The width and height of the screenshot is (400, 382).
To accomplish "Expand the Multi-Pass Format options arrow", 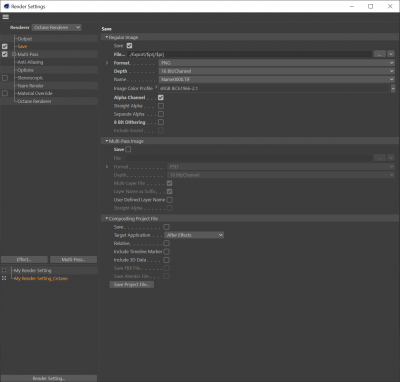I will click(x=107, y=166).
